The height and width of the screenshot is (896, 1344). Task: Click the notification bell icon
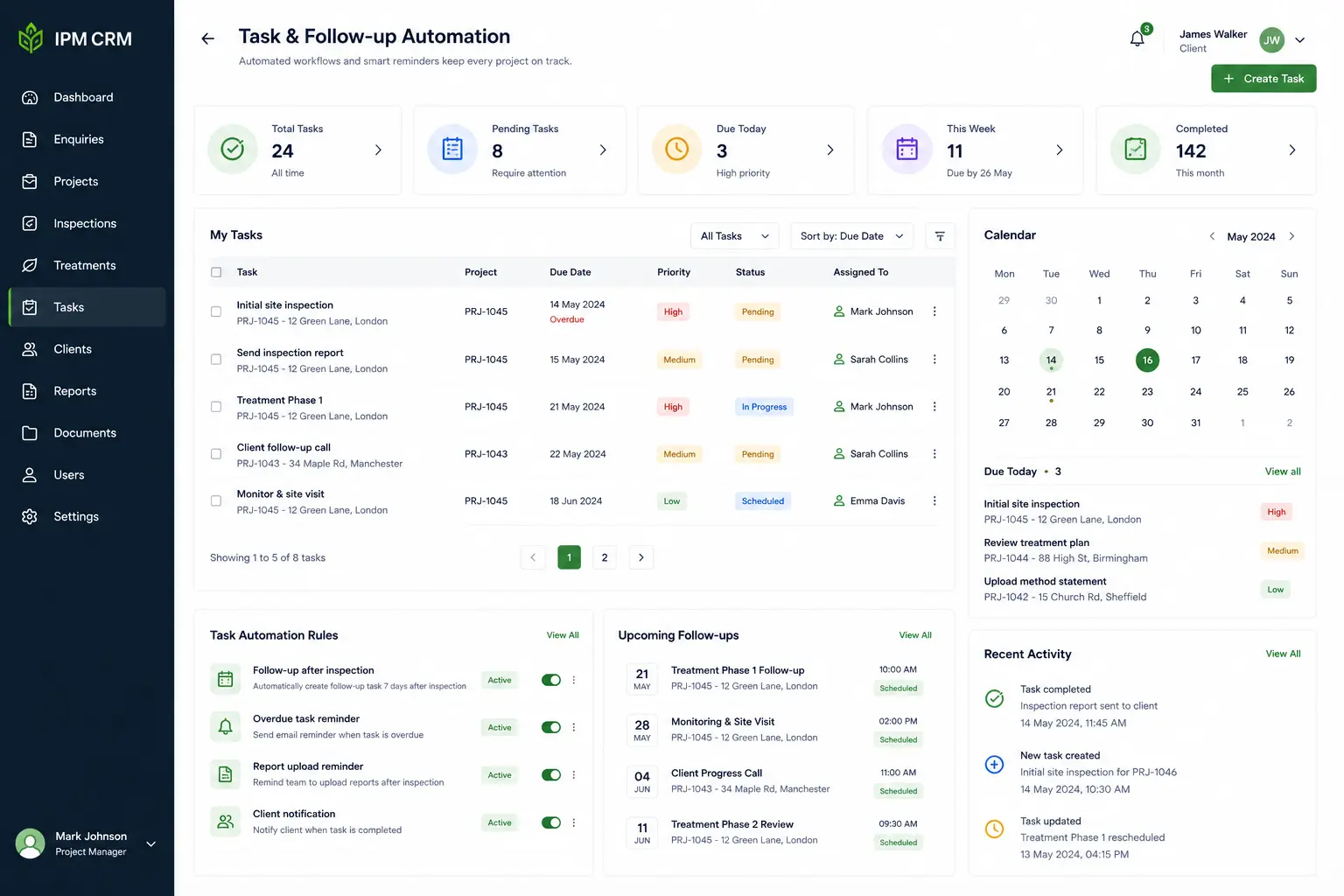1137,38
